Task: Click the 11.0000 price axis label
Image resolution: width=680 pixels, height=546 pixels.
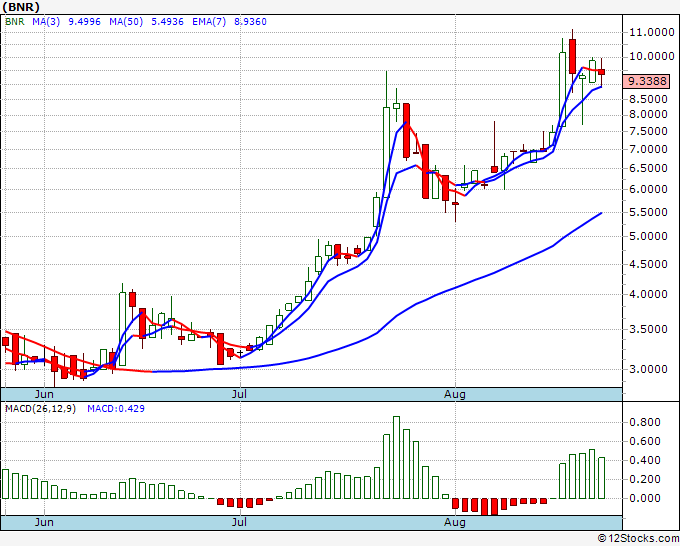Action: pos(651,33)
